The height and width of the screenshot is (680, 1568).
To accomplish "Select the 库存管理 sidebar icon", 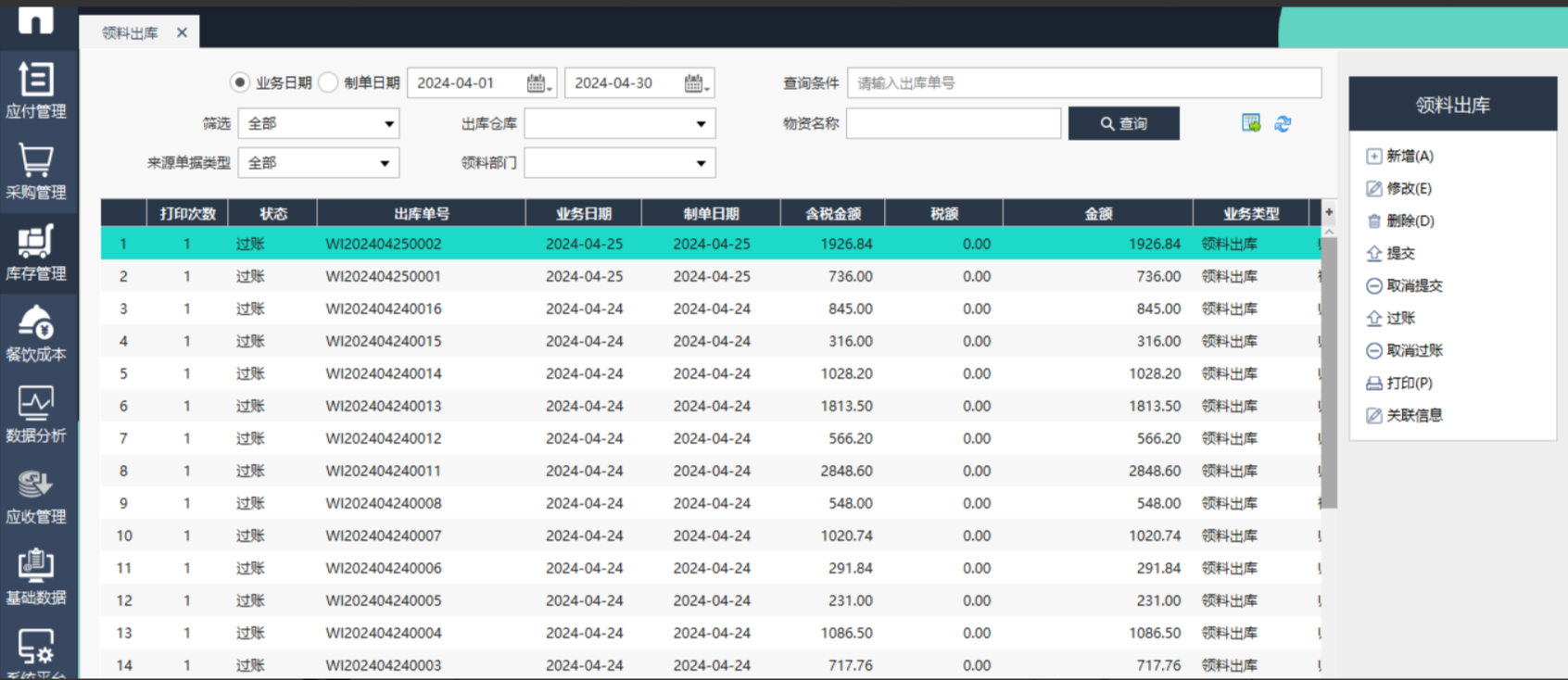I will (x=36, y=252).
